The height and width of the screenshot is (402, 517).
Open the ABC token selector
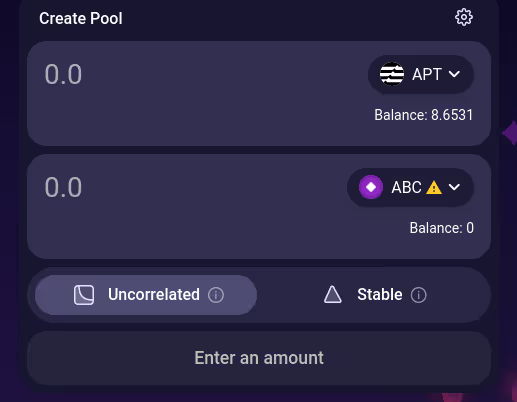pyautogui.click(x=410, y=187)
